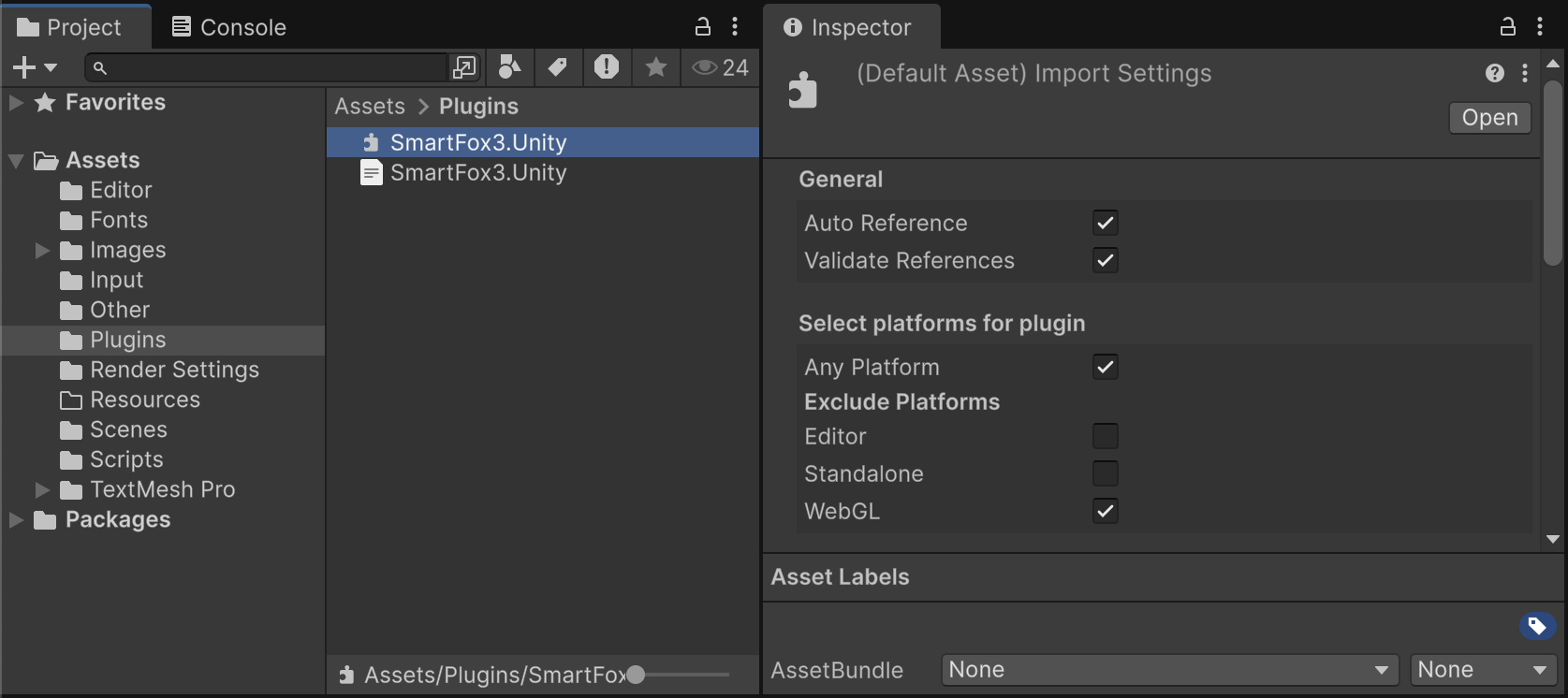Enable Exclude Editor checkbox
The image size is (1568, 698).
click(1106, 436)
